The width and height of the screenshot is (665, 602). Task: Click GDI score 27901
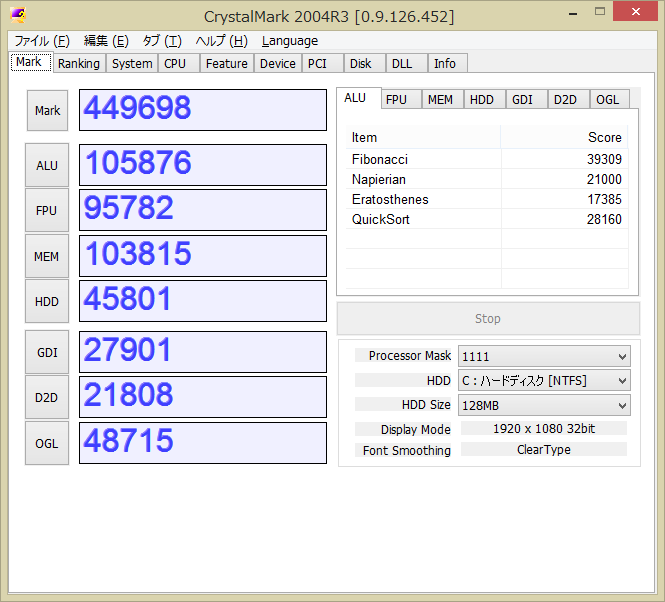[203, 352]
